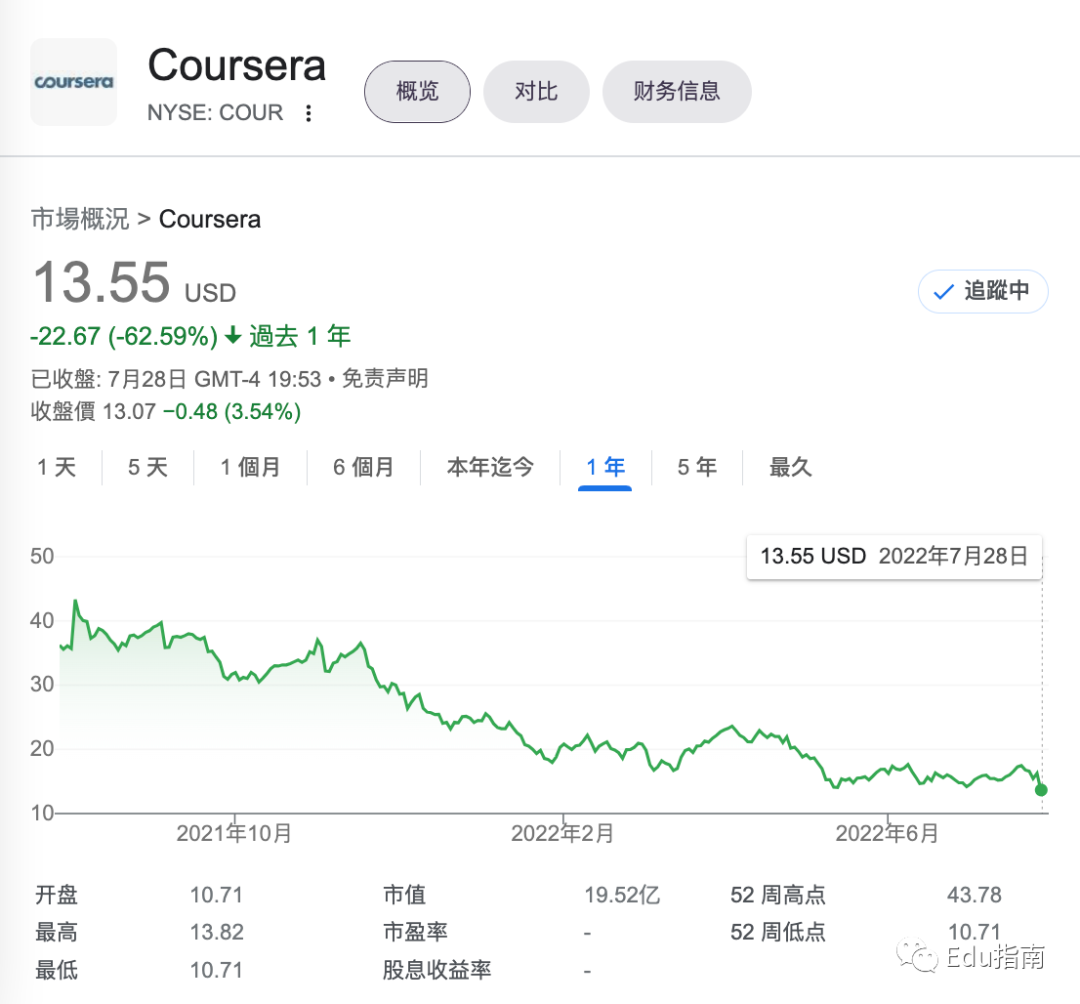Viewport: 1080px width, 1004px height.
Task: Click the 52 周低点 label
Action: [778, 932]
